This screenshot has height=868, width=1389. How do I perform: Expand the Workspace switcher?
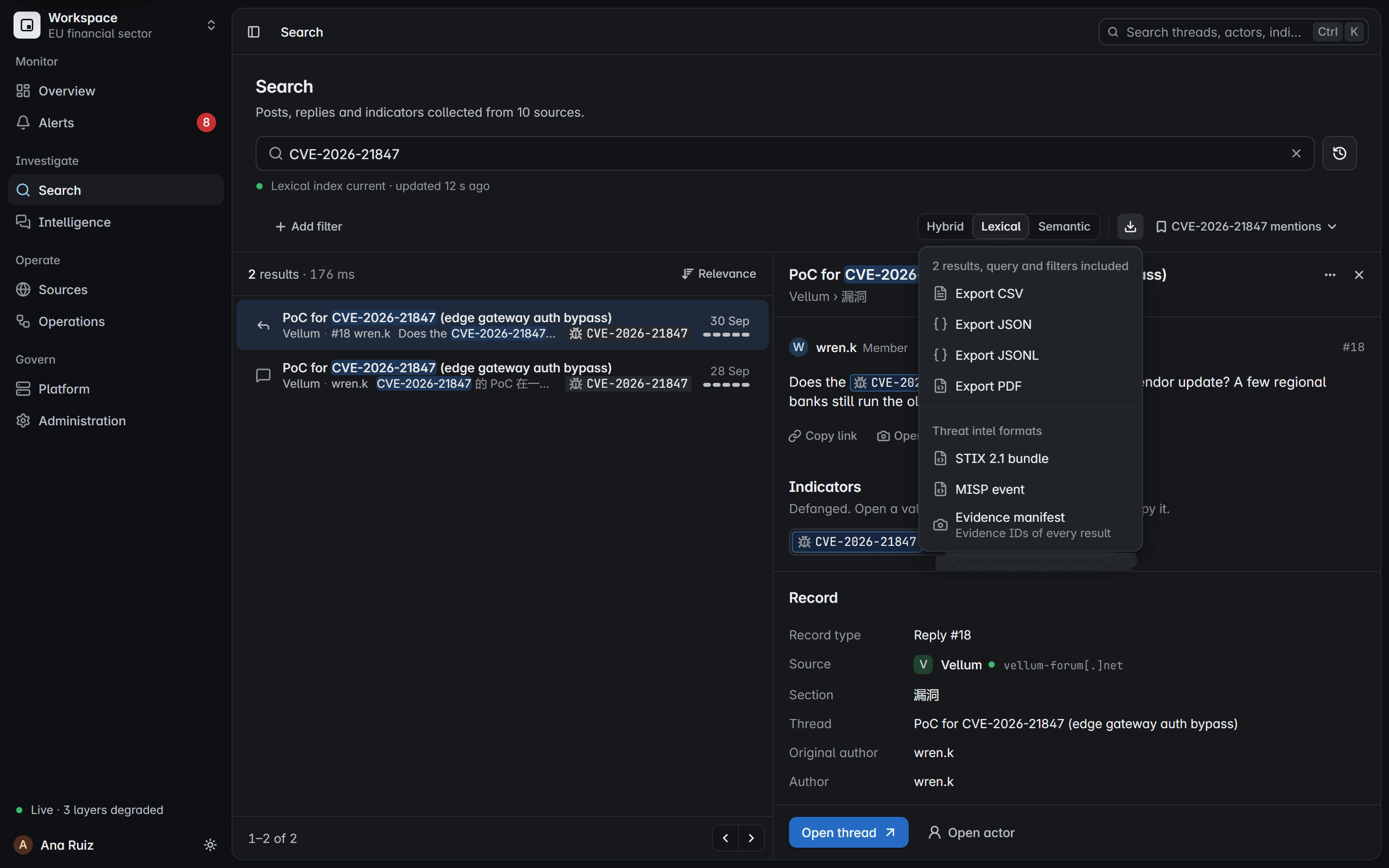(x=115, y=25)
